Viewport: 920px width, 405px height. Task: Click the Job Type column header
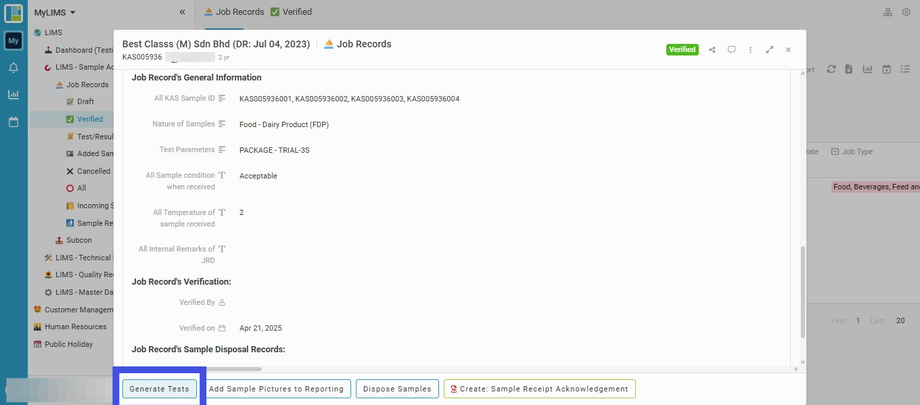coord(852,151)
